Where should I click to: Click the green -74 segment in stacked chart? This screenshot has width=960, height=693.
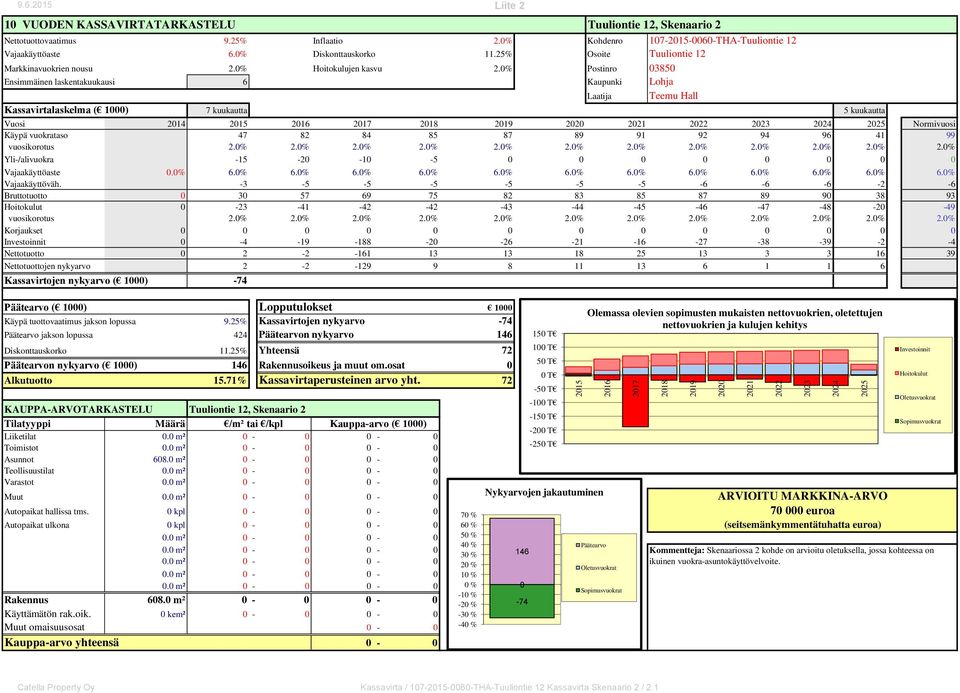click(x=522, y=601)
